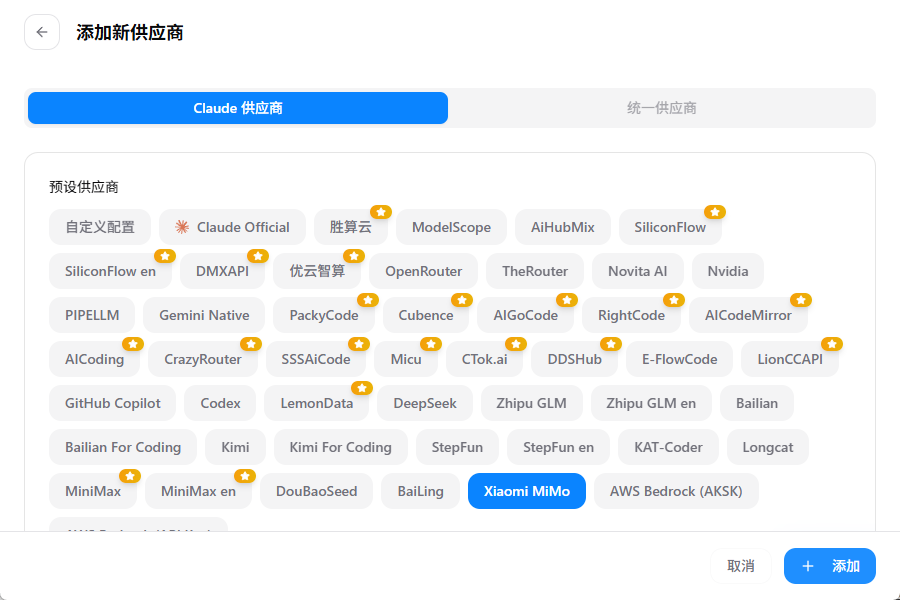Select Zhipu GLM preset

[x=532, y=403]
